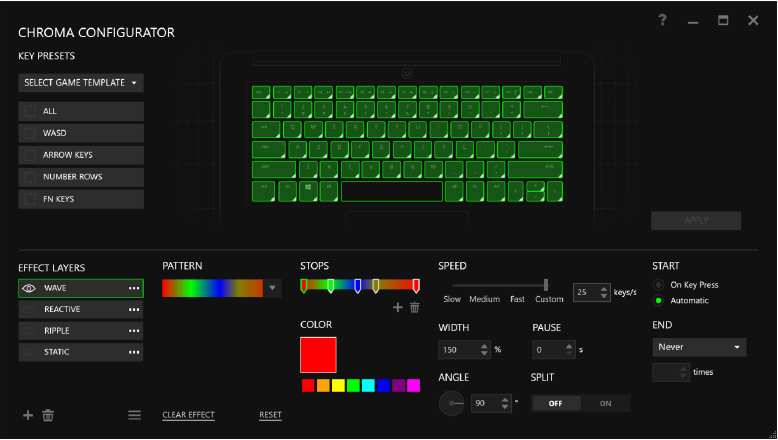This screenshot has height=440, width=778.
Task: Pick the orange color swatch
Action: click(323, 385)
